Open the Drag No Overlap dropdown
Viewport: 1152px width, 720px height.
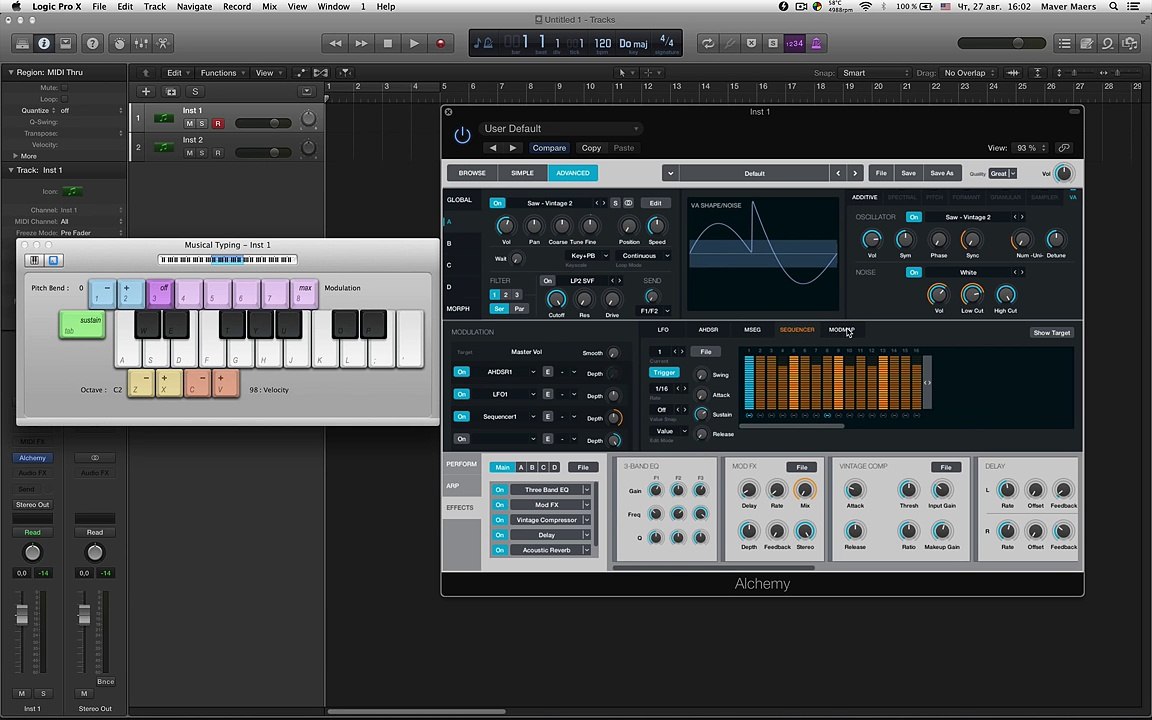coord(969,73)
